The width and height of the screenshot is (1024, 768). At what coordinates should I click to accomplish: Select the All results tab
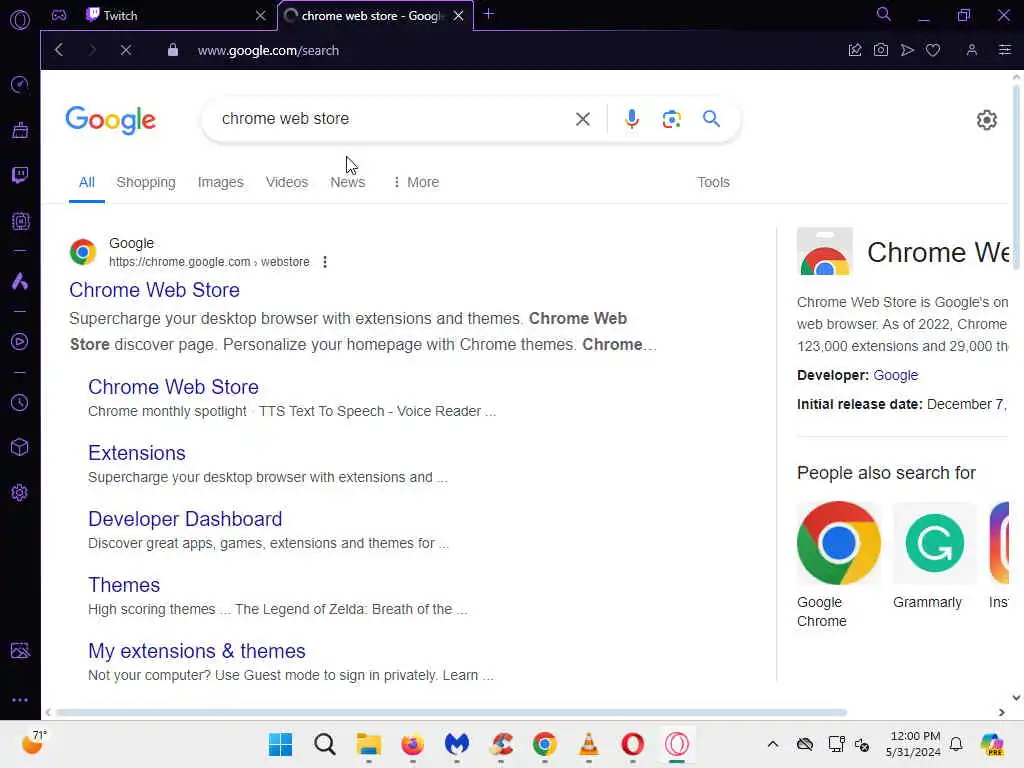(87, 182)
